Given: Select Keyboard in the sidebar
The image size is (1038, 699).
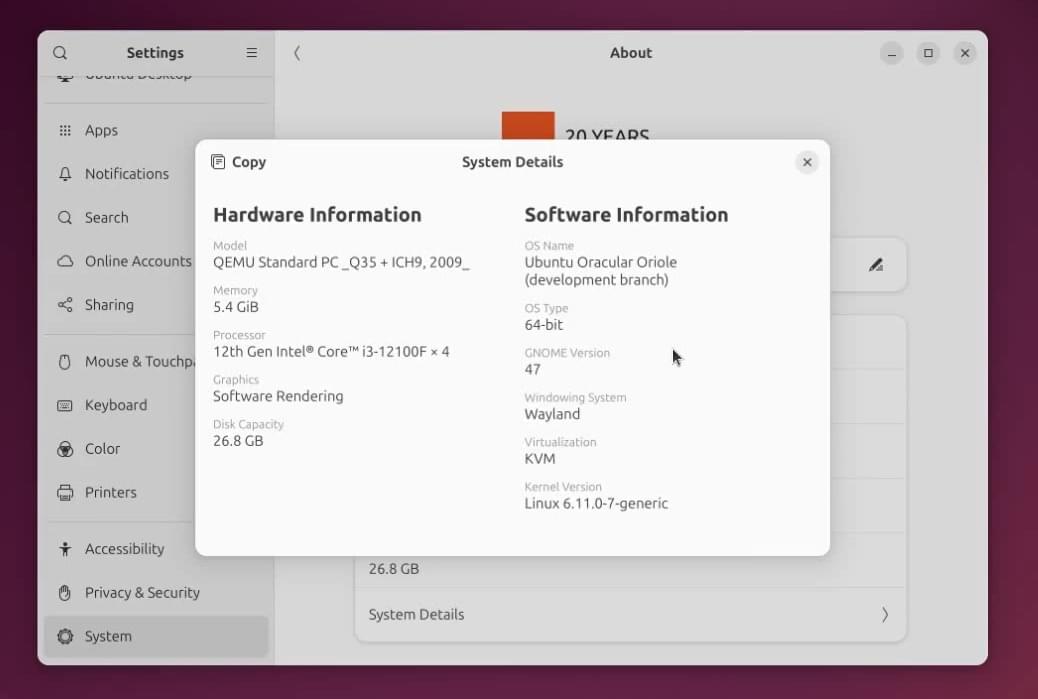Looking at the screenshot, I should [x=156, y=406].
